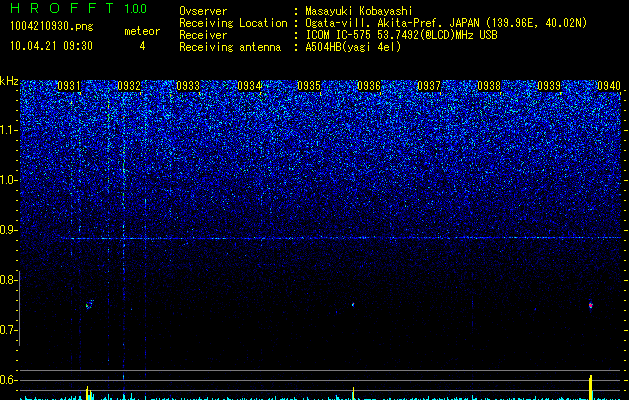Click the 1.0 kHz axis label
This screenshot has height=400, width=629.
(9, 180)
